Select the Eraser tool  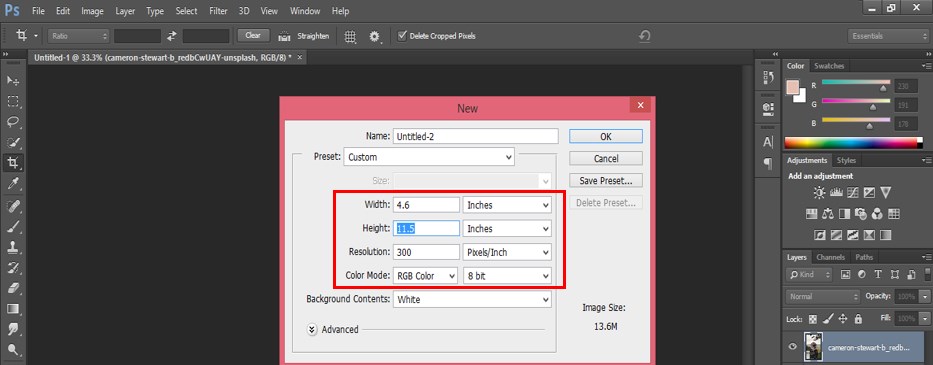click(13, 288)
